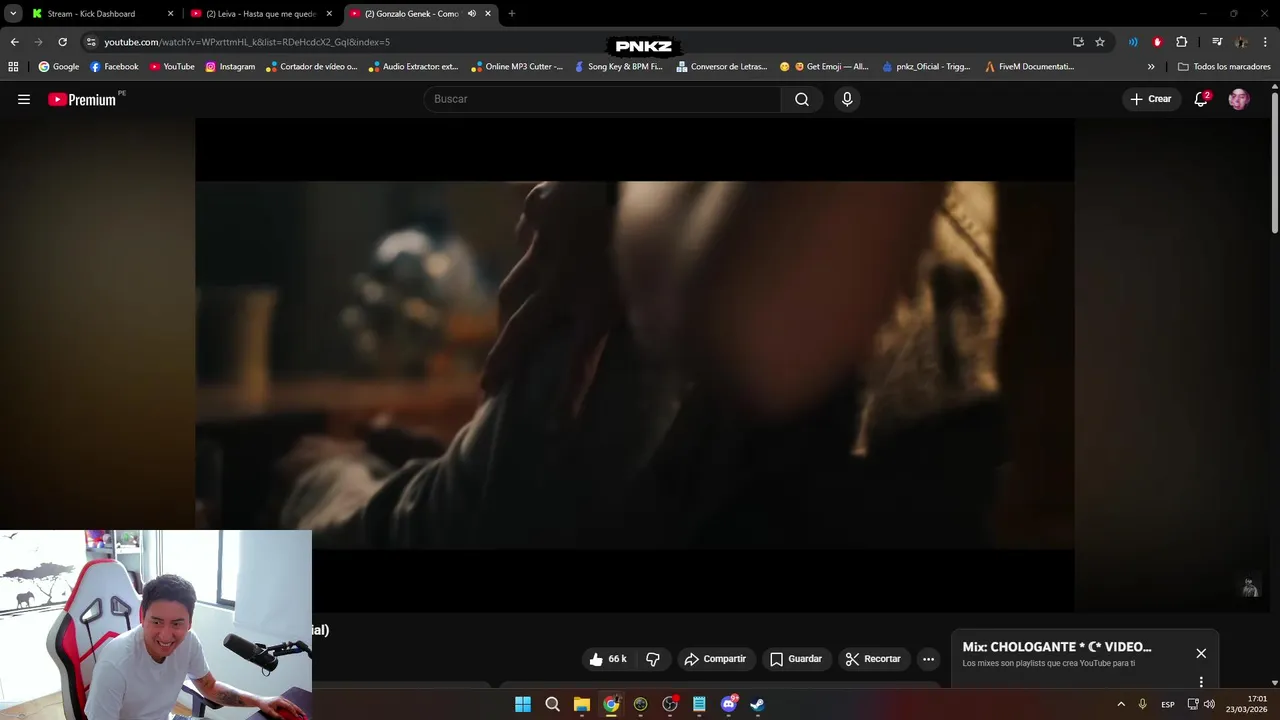
Task: Open more video actions three-dot menu
Action: point(928,659)
